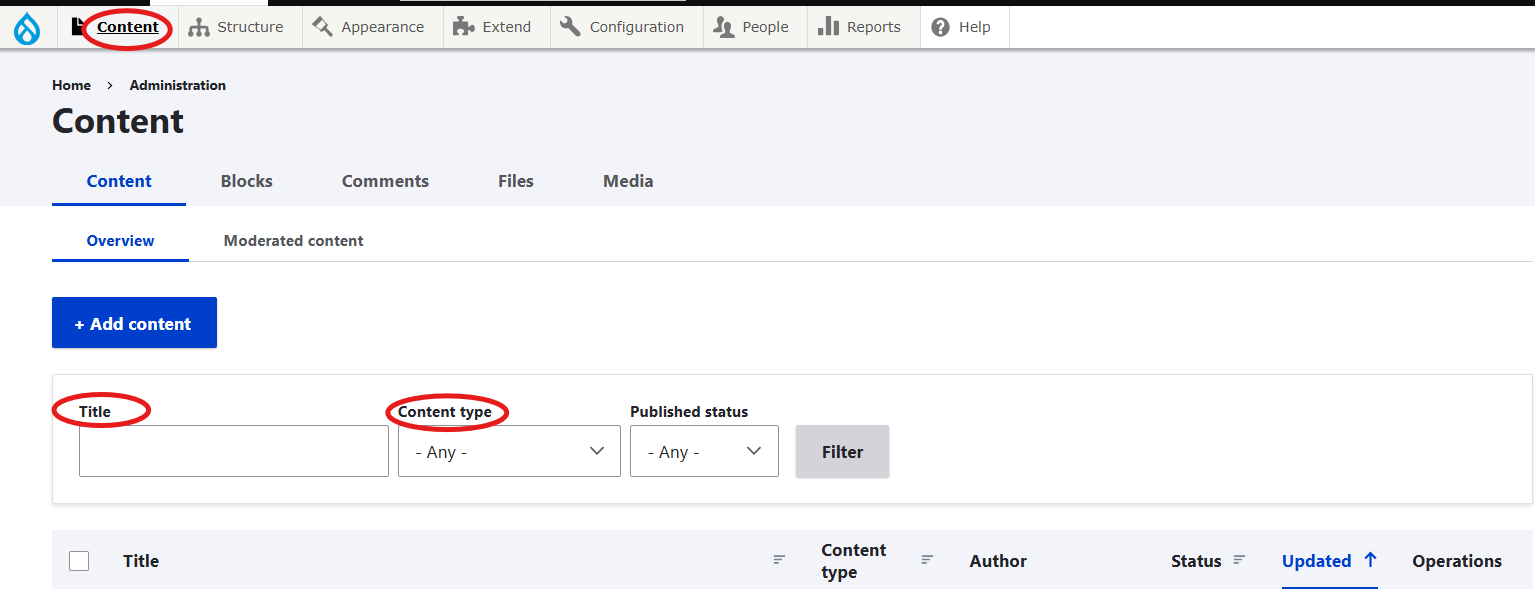The image size is (1535, 589).
Task: Toggle the select-all checkbox in table header
Action: pyautogui.click(x=79, y=561)
